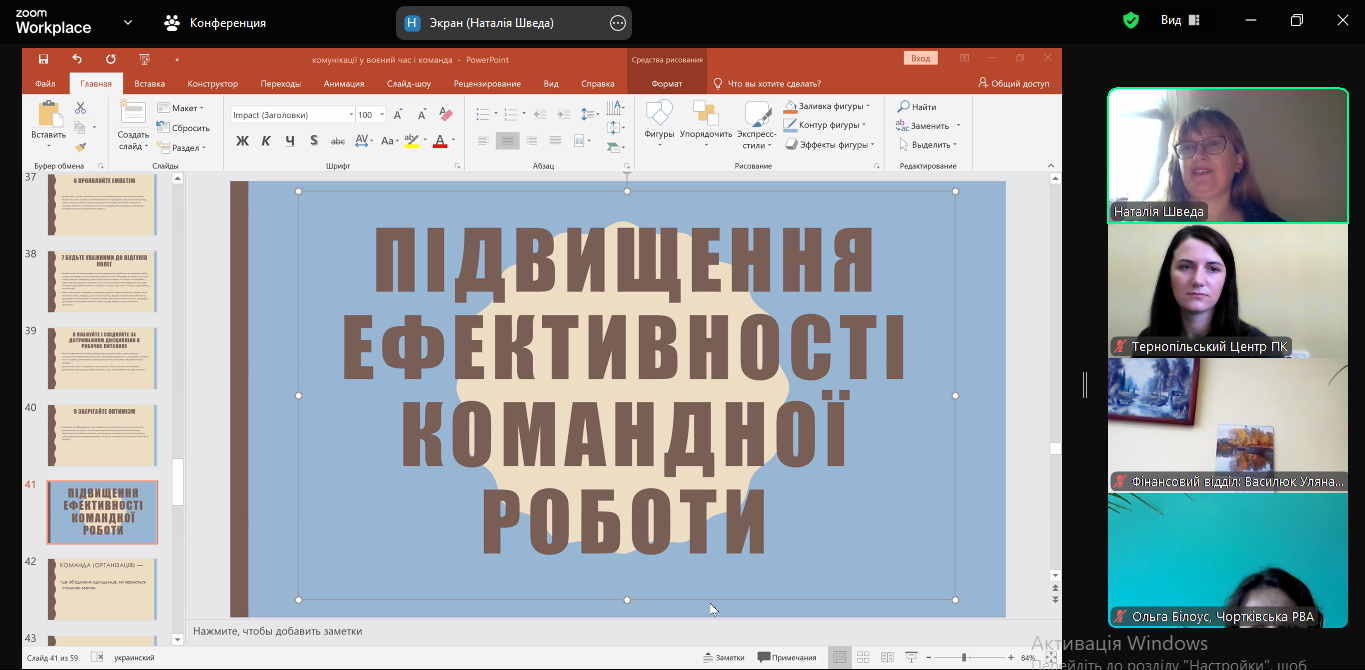Click the Undo arrow icon
Viewport: 1365px width, 670px height.
[77, 59]
